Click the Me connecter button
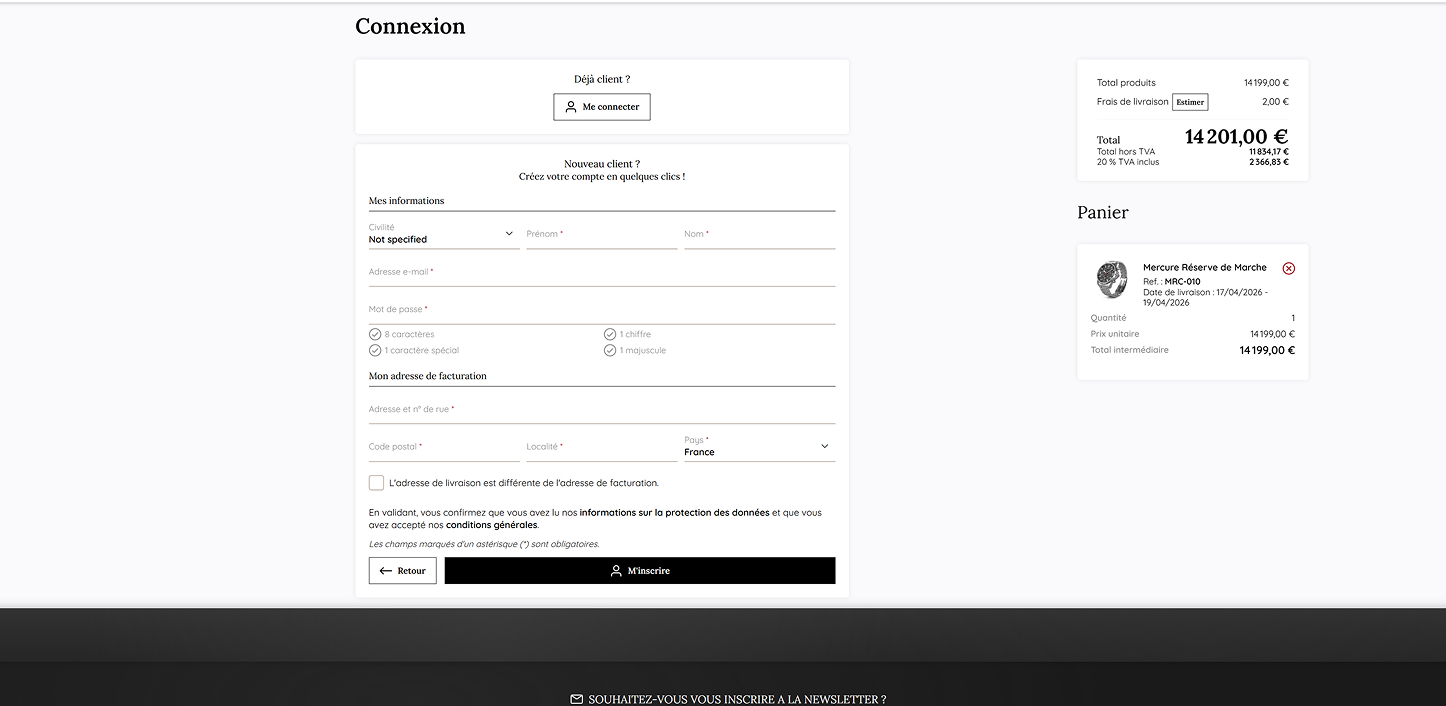 point(601,106)
